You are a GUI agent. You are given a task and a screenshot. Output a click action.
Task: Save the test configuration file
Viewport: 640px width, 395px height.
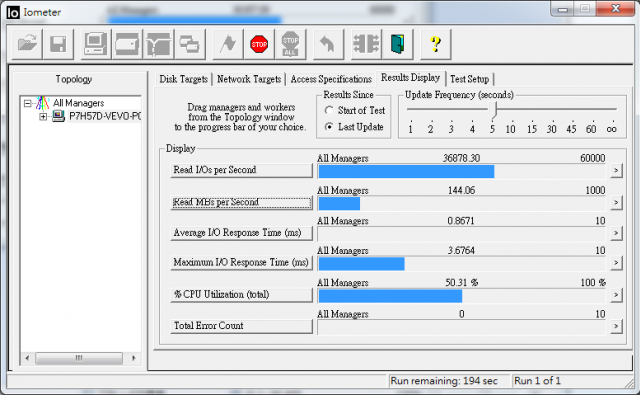tap(58, 44)
